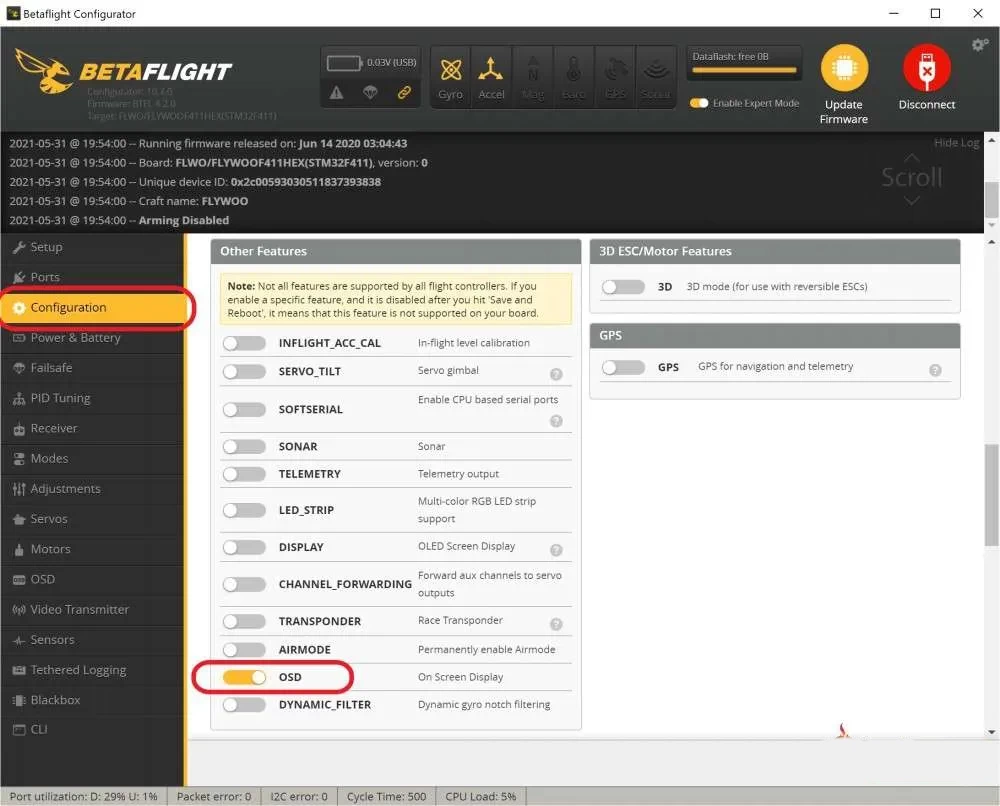Open the PID Tuning tab

pyautogui.click(x=60, y=398)
